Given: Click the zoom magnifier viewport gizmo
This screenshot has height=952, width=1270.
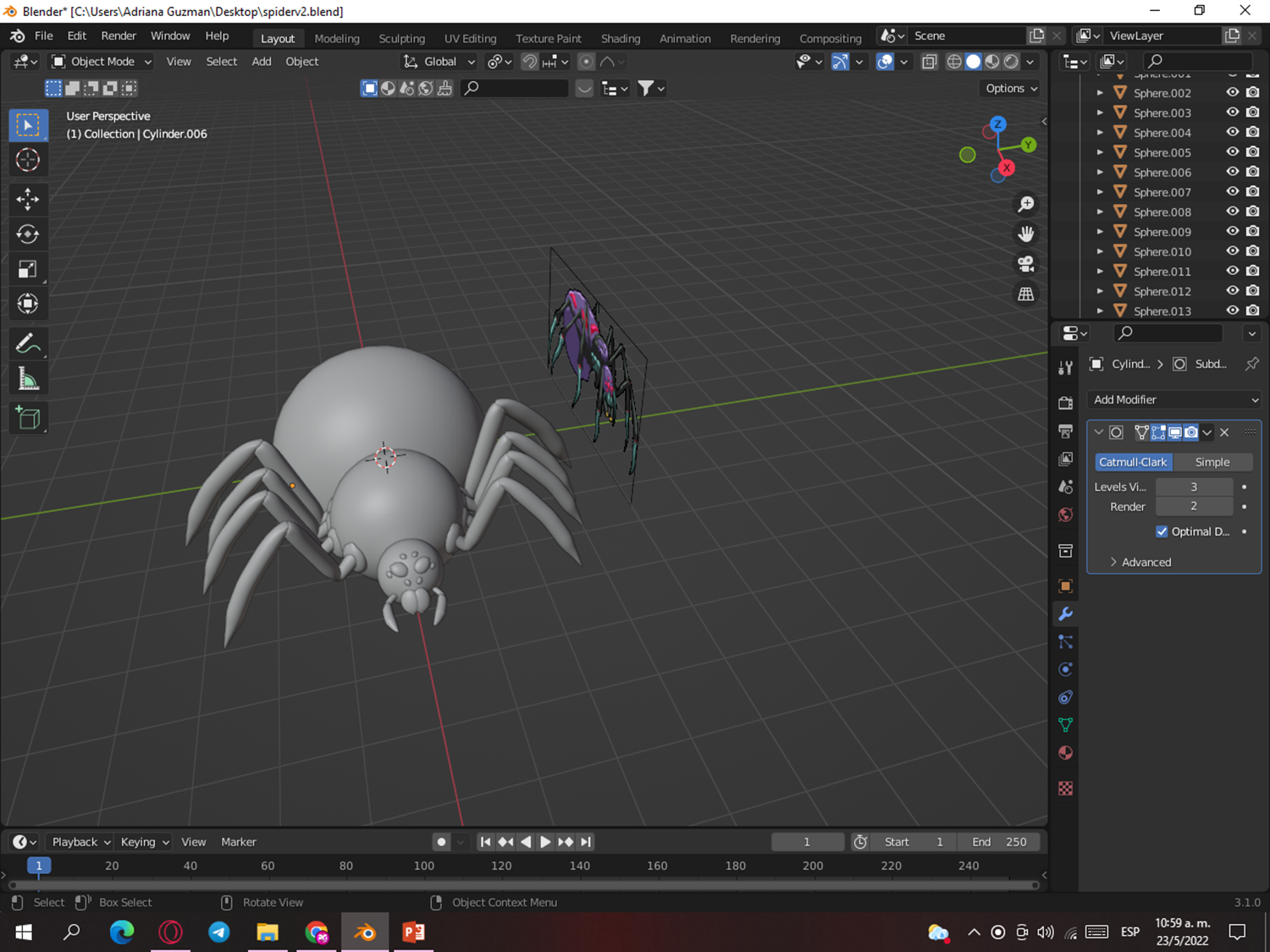Looking at the screenshot, I should click(1026, 204).
